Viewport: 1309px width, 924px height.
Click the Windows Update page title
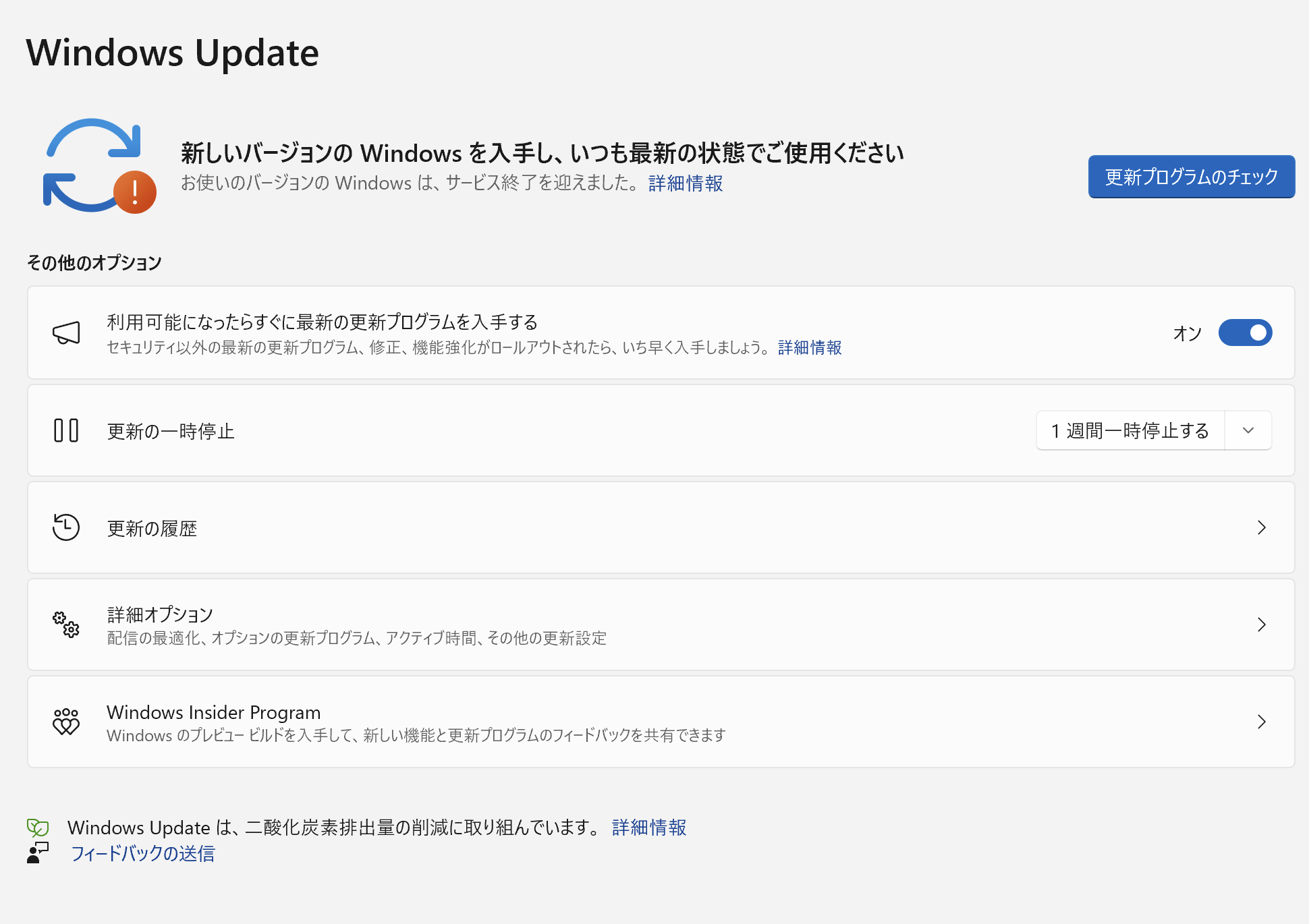pyautogui.click(x=173, y=53)
